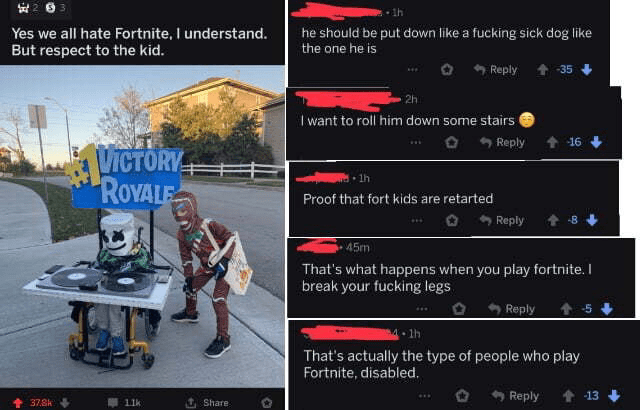Upvote the comment scored -8
The width and height of the screenshot is (640, 410).
coord(553,221)
